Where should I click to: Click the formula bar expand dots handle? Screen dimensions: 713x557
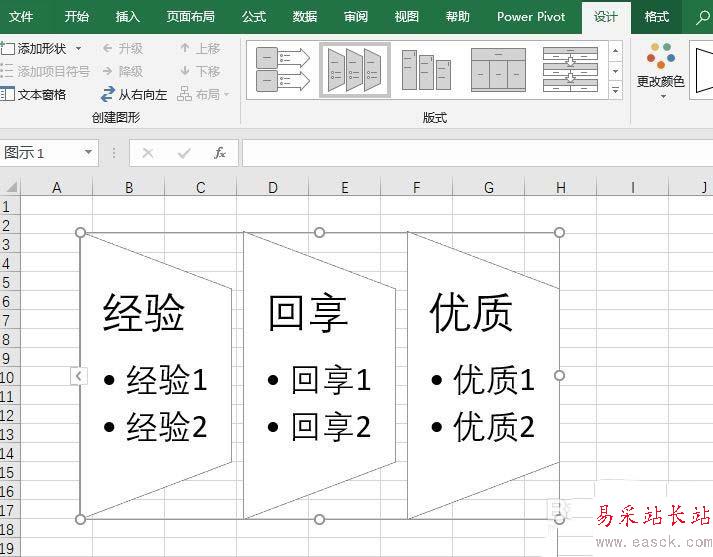pos(114,153)
